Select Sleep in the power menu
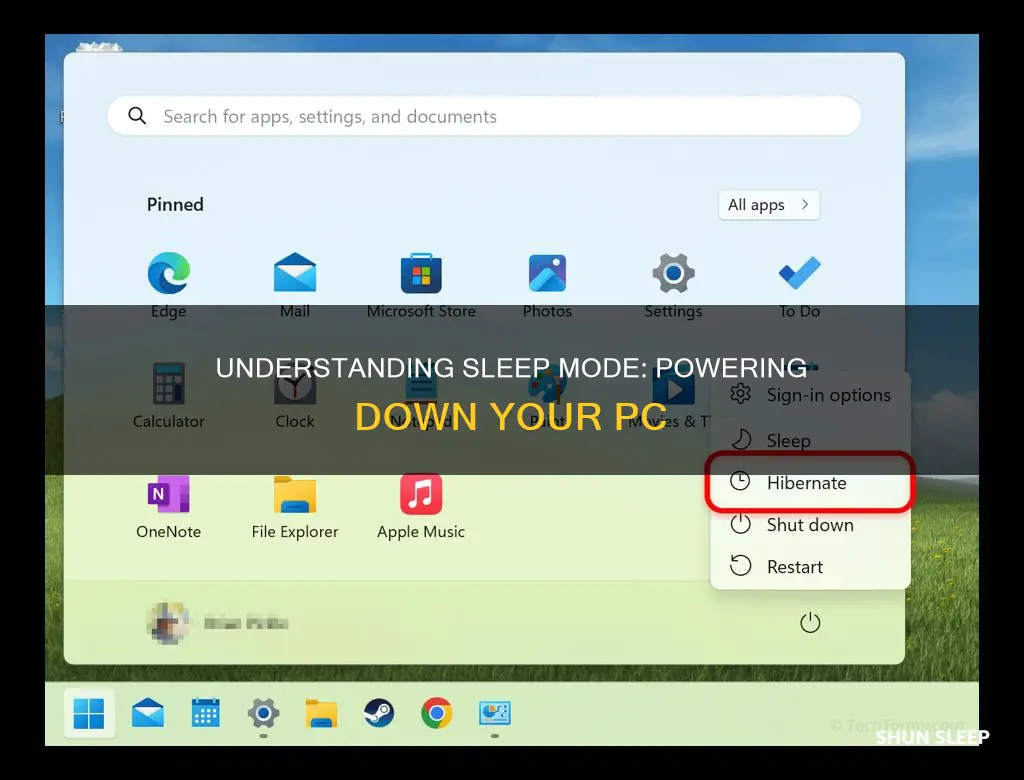Screen dimensions: 1024x780 (810, 440)
